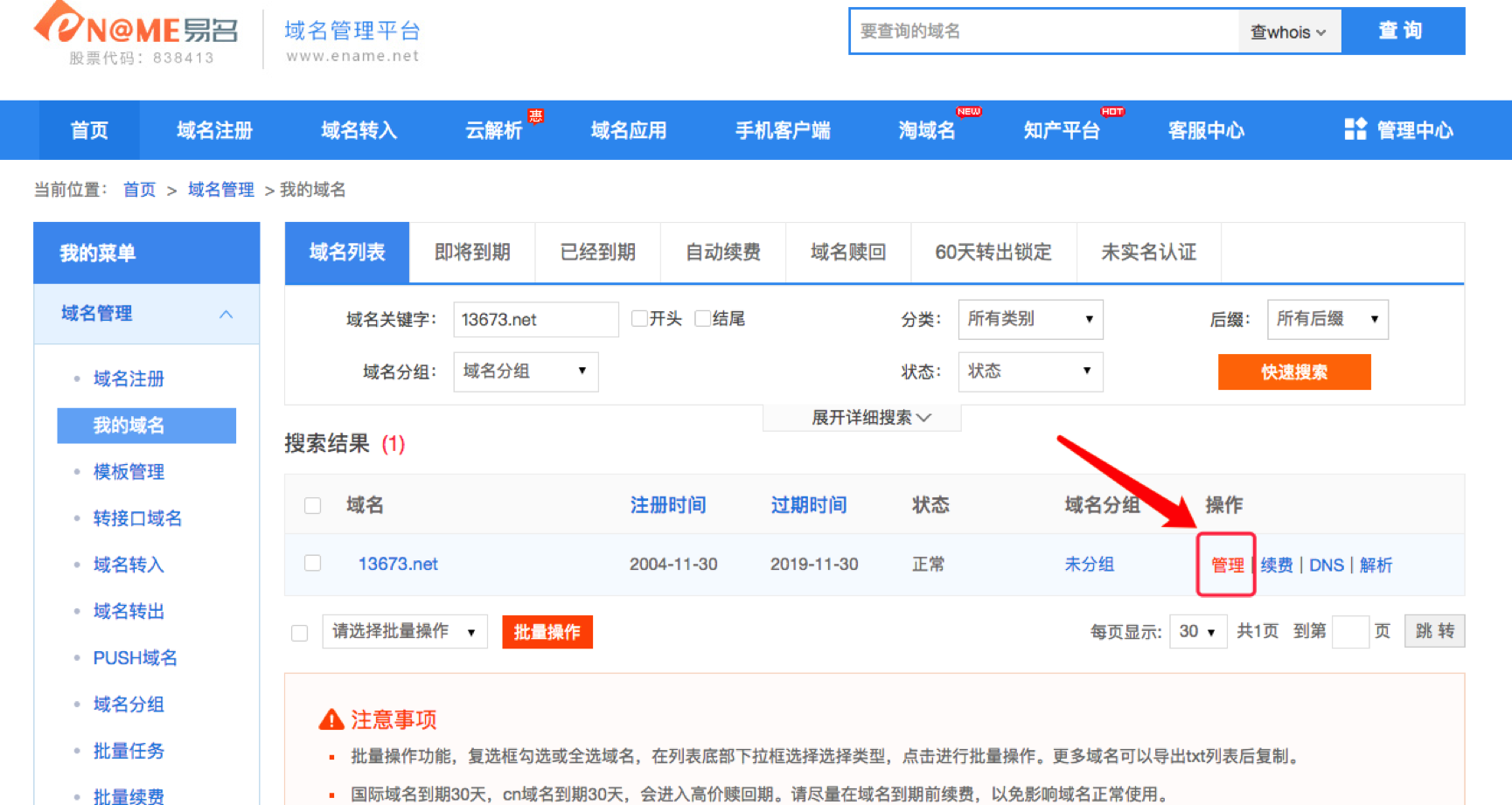Collapse the 域名管理 sidebar section
The height and width of the screenshot is (805, 1512).
tap(226, 313)
